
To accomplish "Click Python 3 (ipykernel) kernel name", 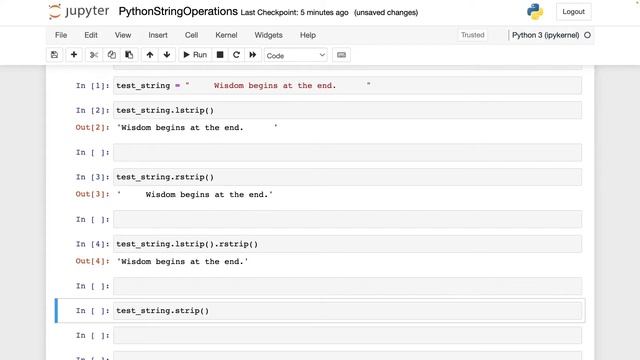I will point(545,35).
